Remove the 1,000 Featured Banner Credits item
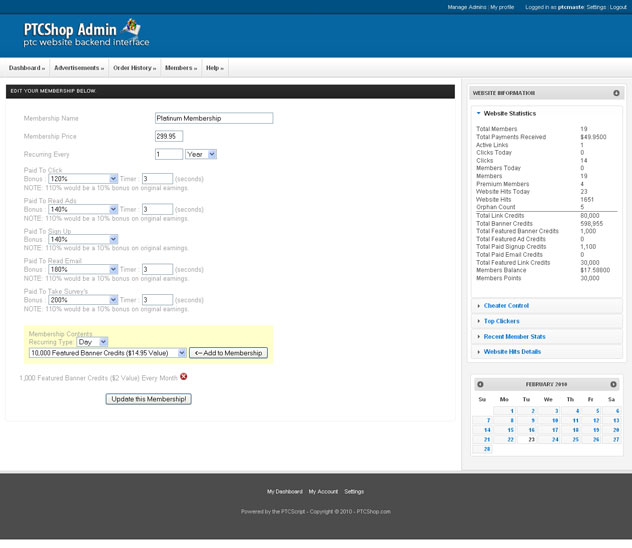 [x=183, y=376]
